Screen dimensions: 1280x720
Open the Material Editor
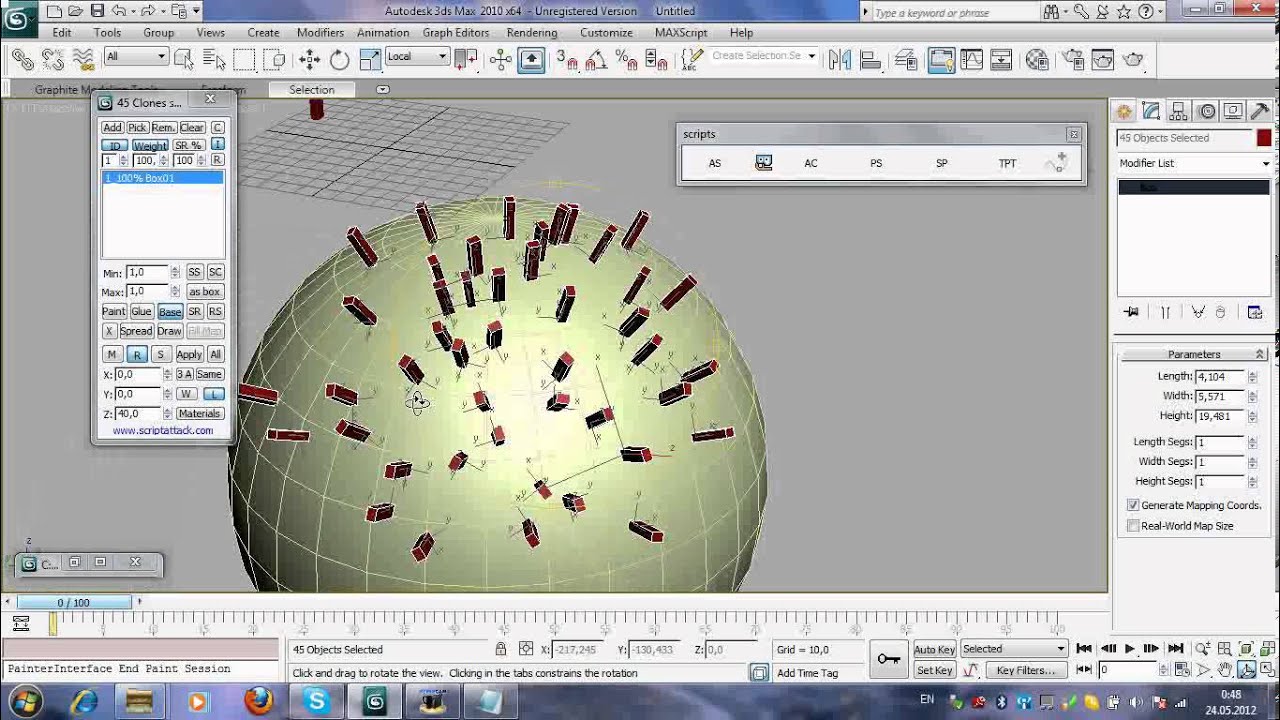tap(1037, 60)
